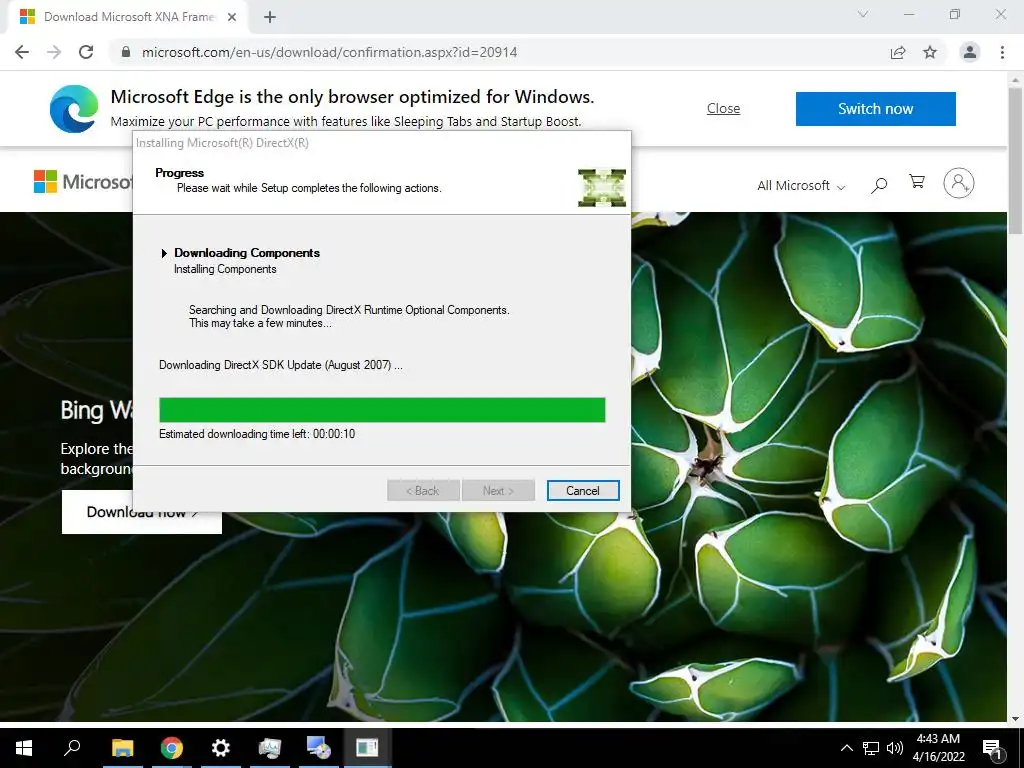Click the scrollbar down arrow
This screenshot has width=1024, height=768.
[x=1015, y=719]
